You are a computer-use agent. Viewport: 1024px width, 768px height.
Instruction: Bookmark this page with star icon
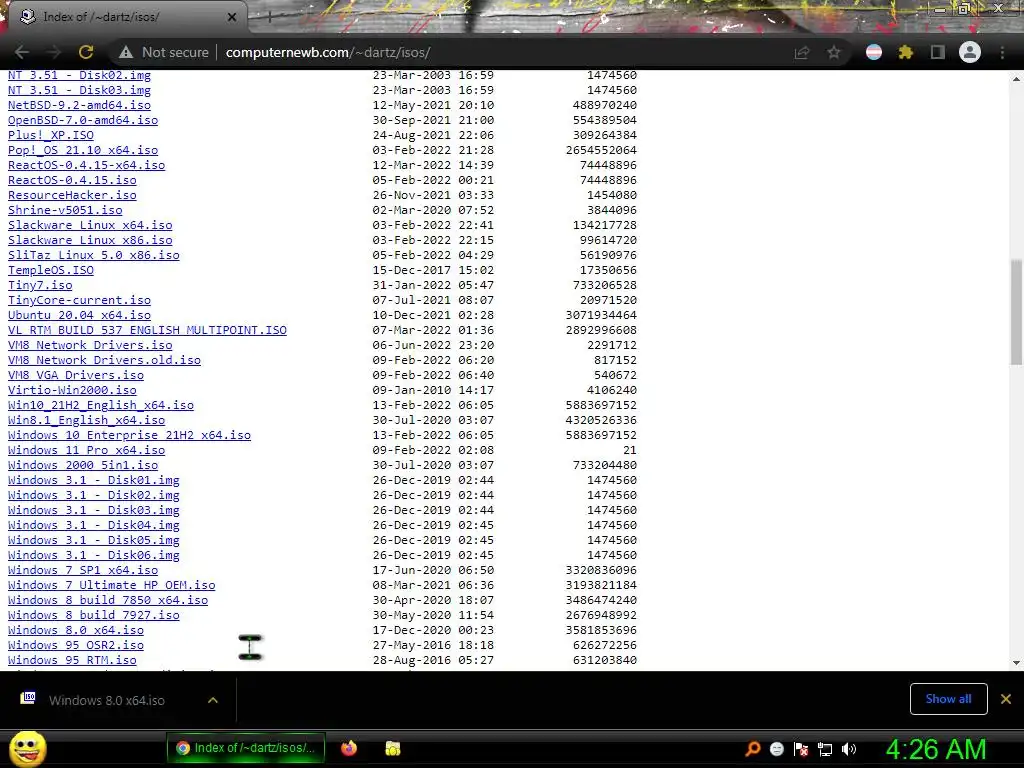[x=834, y=52]
